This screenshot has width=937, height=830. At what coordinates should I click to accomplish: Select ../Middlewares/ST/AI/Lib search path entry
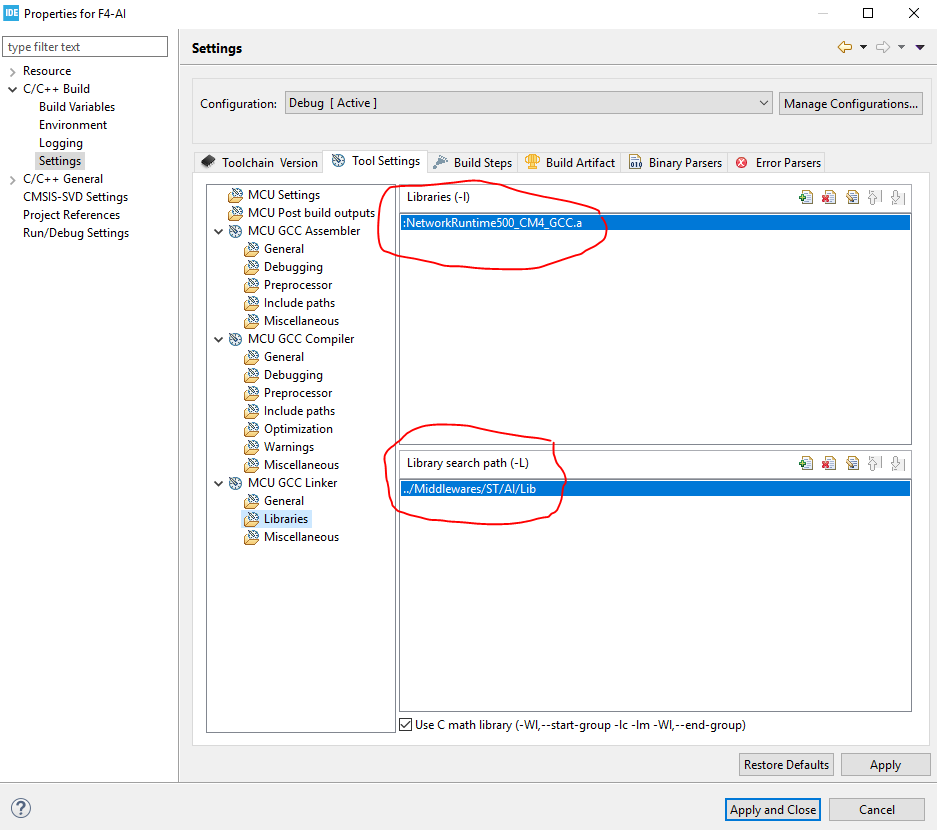[x=655, y=489]
